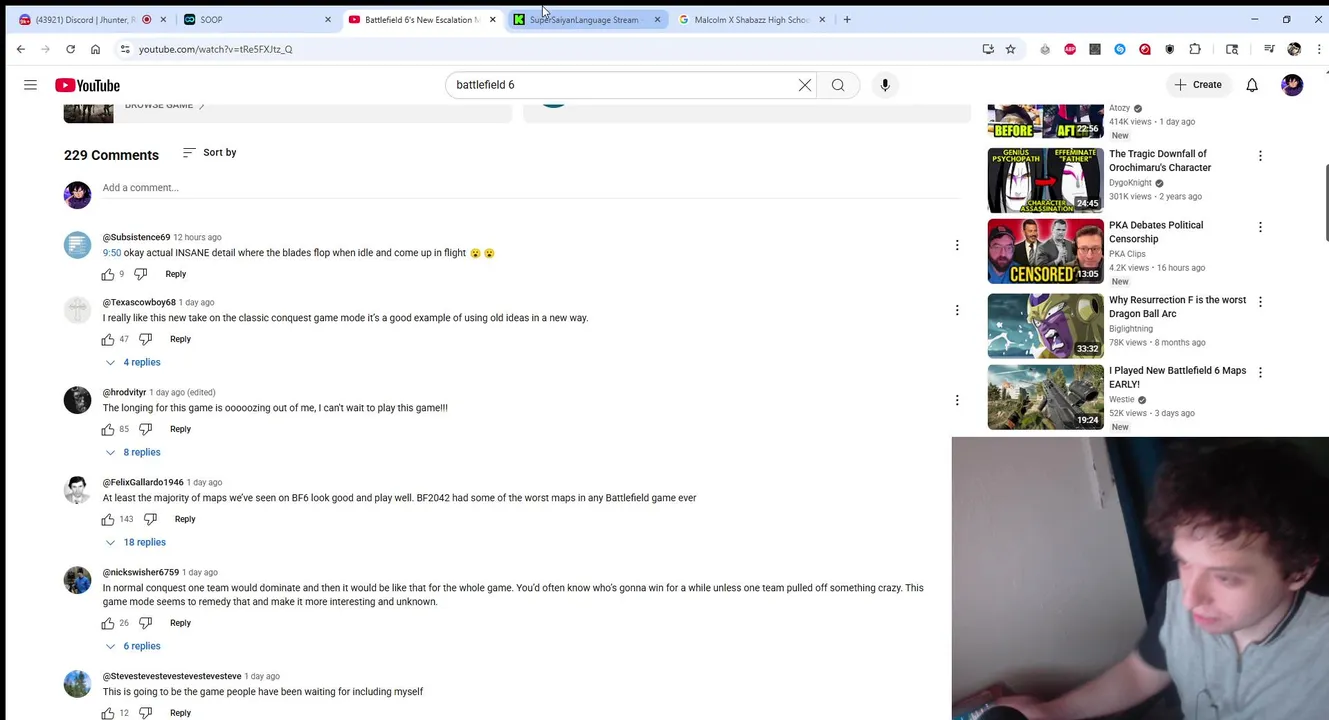Image resolution: width=1329 pixels, height=720 pixels.
Task: Like the @Subsistence69 comment
Action: pos(108,274)
